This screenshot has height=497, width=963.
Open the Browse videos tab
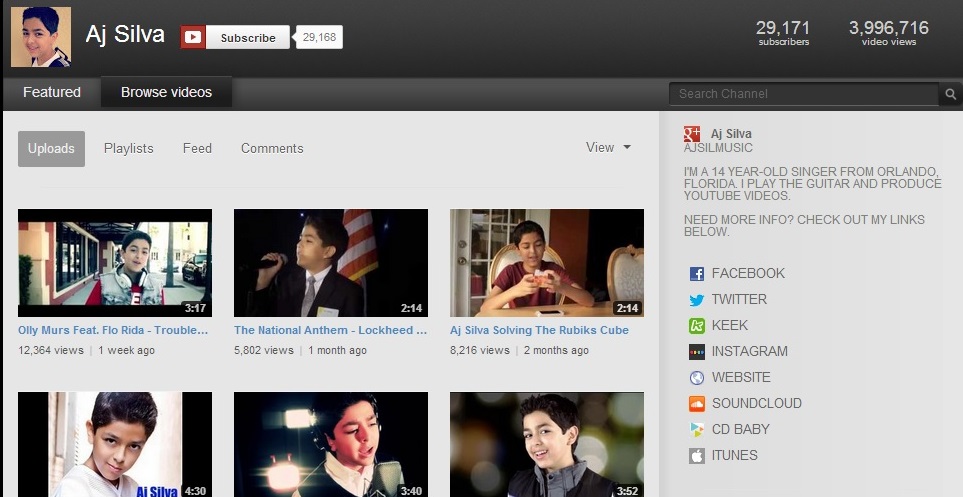coord(166,92)
